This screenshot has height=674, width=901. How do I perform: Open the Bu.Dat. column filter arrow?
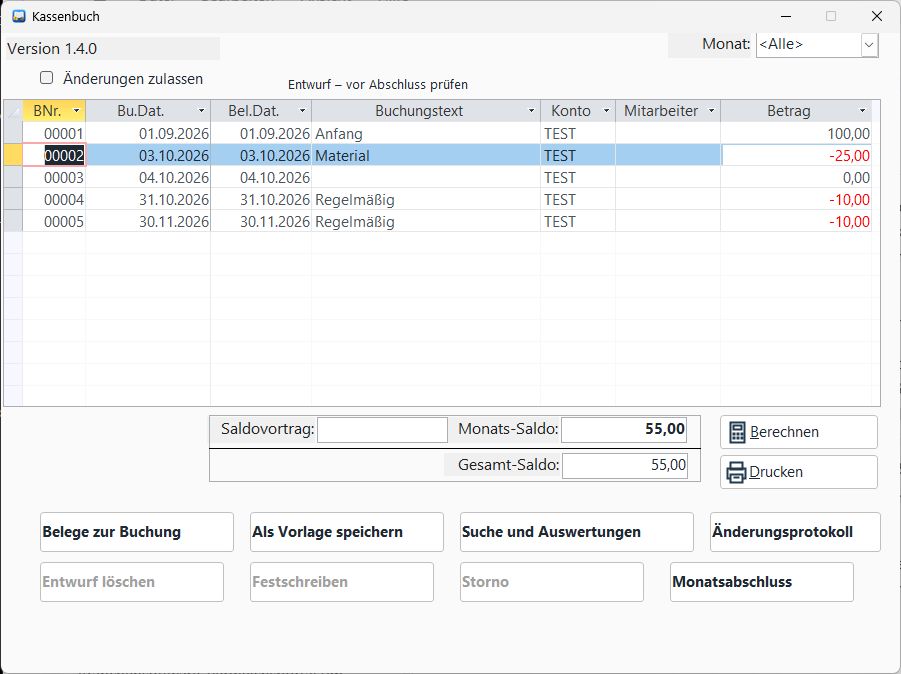click(202, 111)
